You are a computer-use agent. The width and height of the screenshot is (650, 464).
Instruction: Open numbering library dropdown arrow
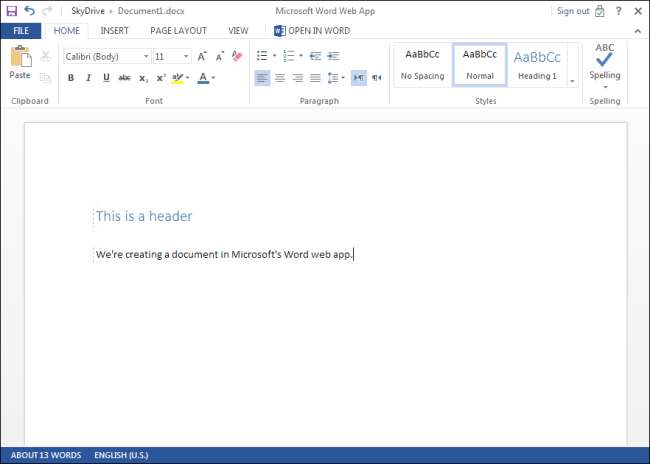click(301, 56)
